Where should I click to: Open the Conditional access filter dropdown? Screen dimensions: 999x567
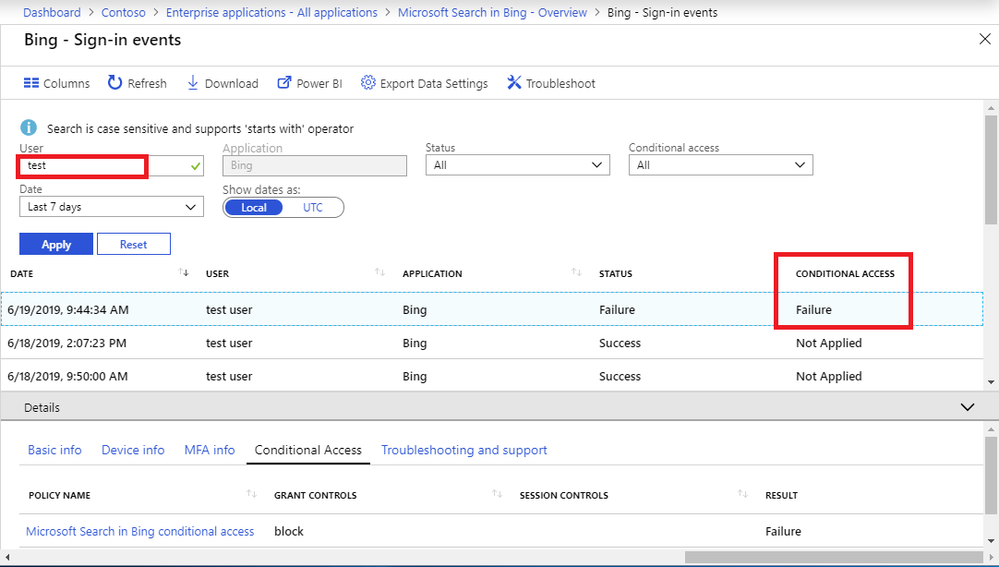pyautogui.click(x=721, y=165)
